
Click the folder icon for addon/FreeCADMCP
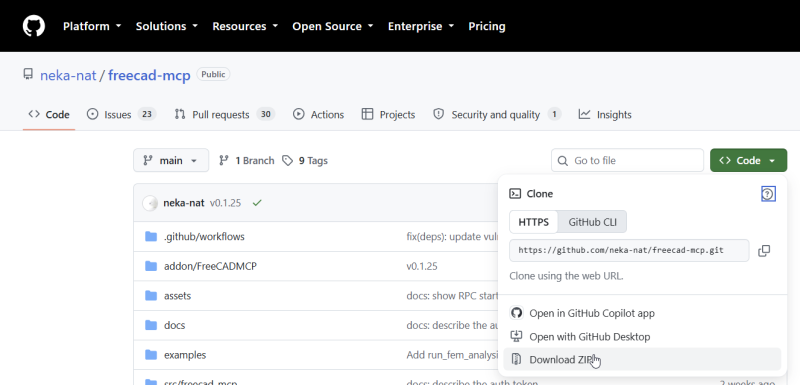click(151, 266)
